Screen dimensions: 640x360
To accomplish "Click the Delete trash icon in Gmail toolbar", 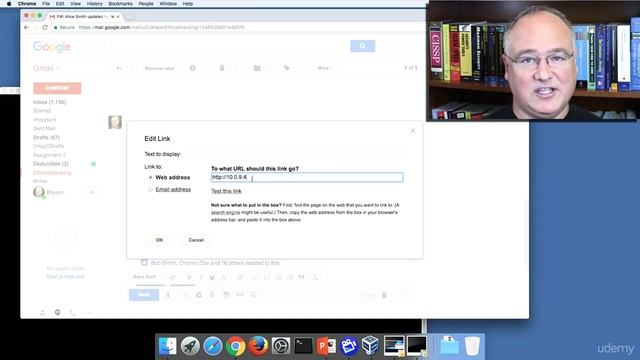I will pos(222,68).
